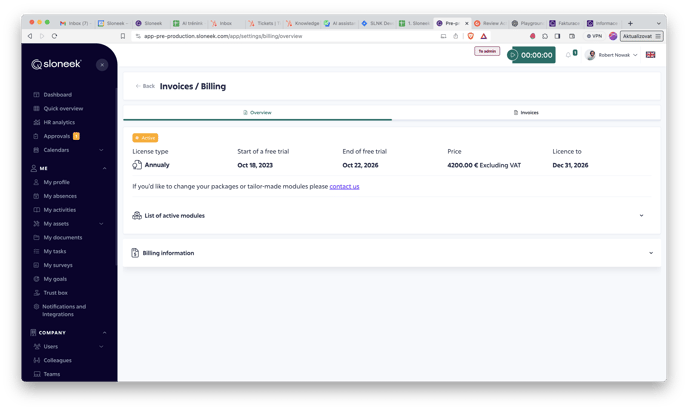Collapse the COMPANY section
This screenshot has height=410, width=688.
coord(104,333)
